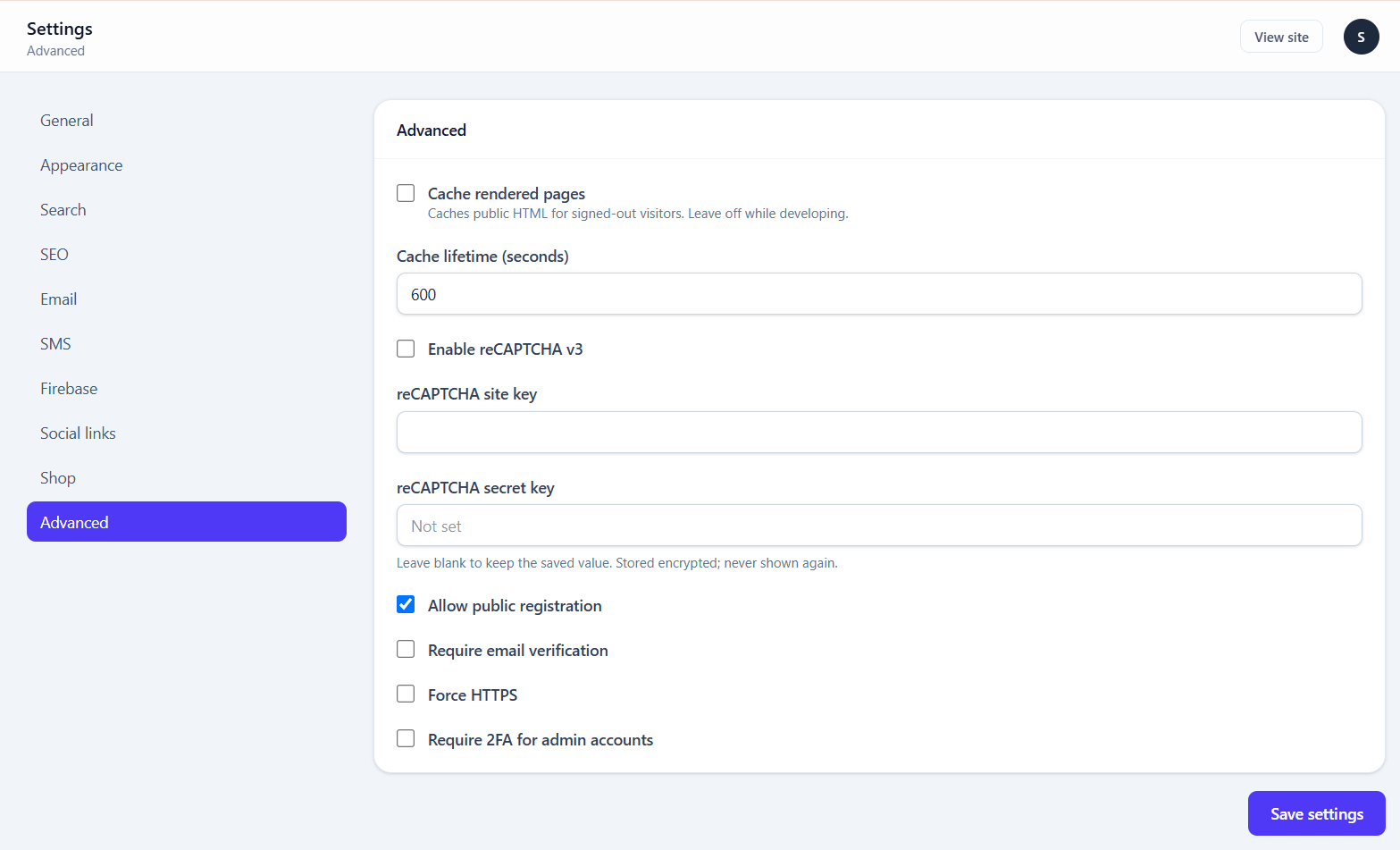This screenshot has width=1400, height=850.
Task: Enable Require email verification
Action: click(x=406, y=649)
